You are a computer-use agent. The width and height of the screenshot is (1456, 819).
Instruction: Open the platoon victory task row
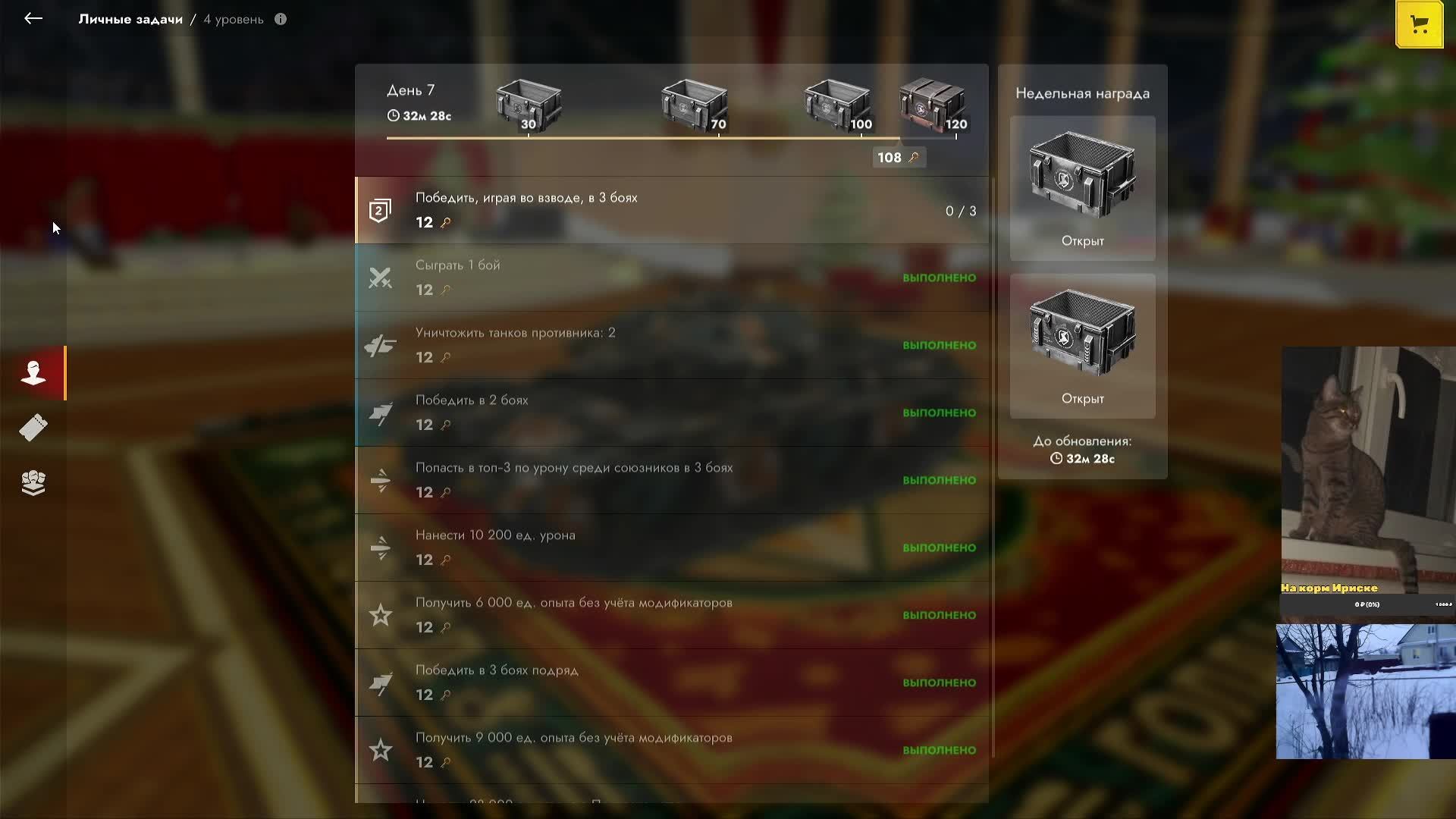pos(672,210)
